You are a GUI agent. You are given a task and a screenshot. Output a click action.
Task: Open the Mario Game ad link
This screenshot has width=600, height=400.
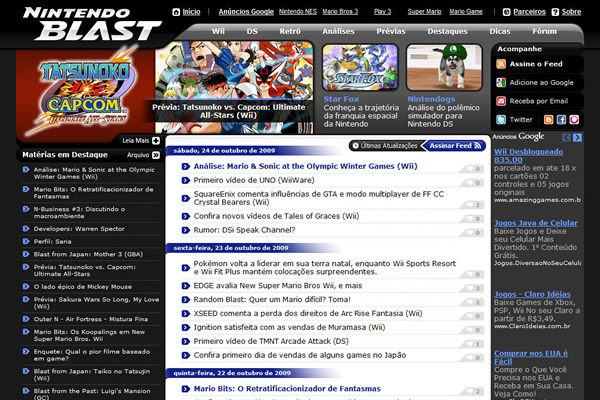click(466, 11)
